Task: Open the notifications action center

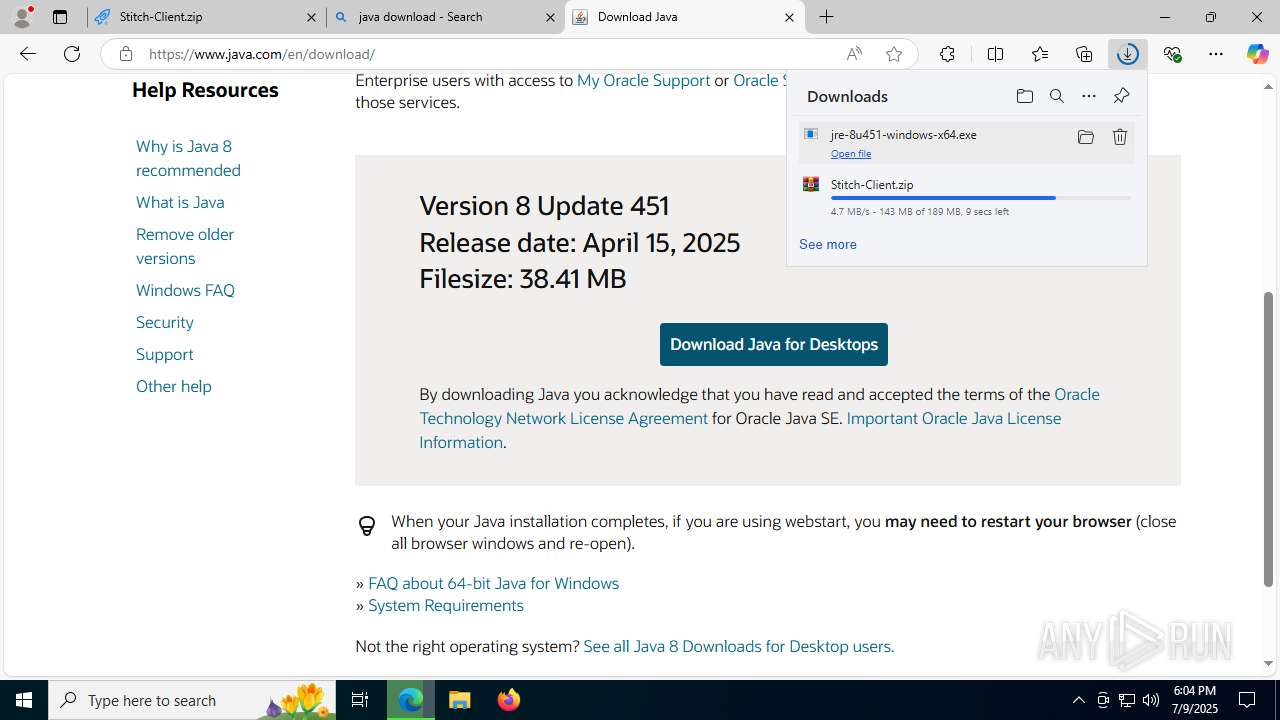Action: (x=1247, y=700)
